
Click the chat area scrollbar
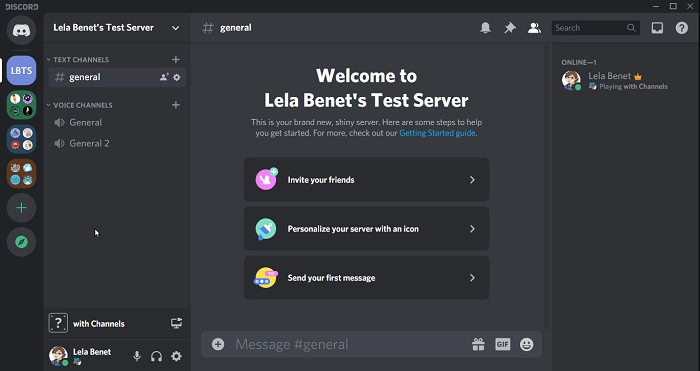(x=546, y=188)
